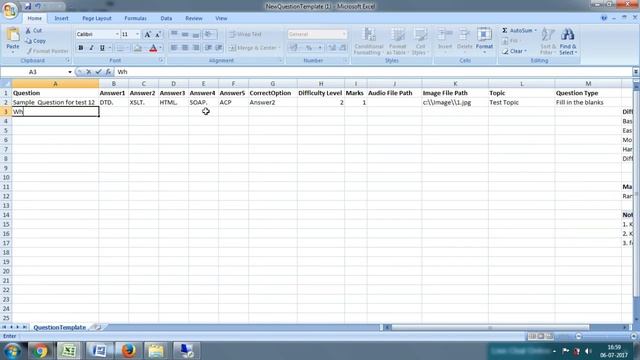Viewport: 640px width, 360px height.
Task: Align text left
Action: pos(174,48)
